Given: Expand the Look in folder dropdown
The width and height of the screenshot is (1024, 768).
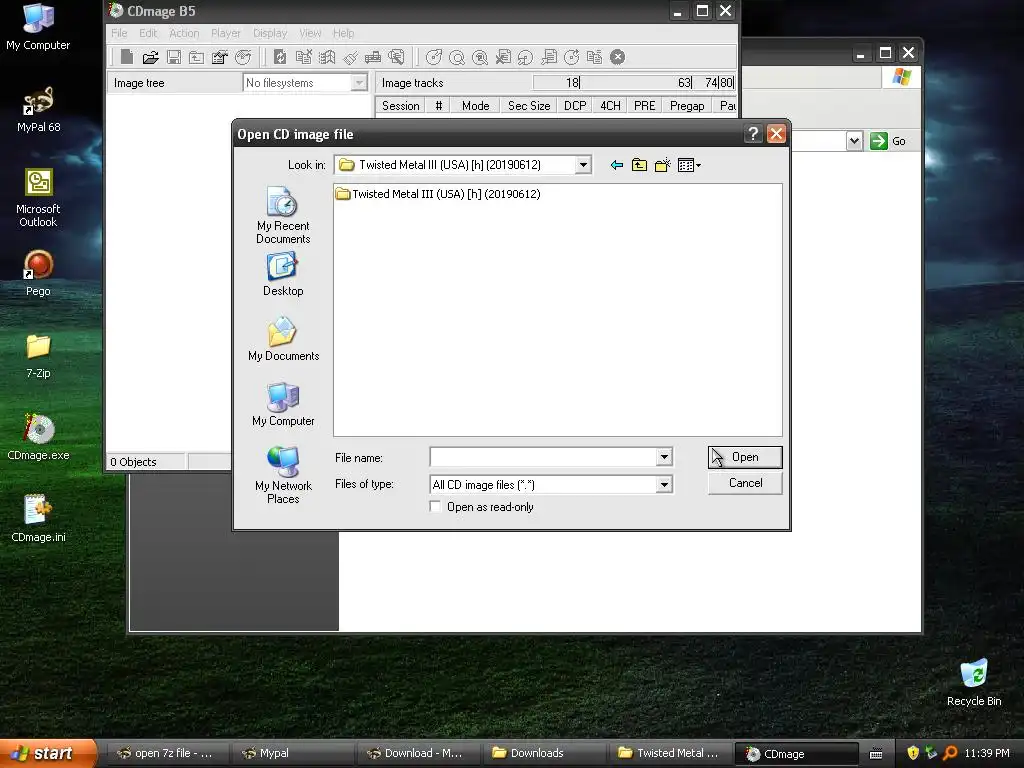Looking at the screenshot, I should pos(583,165).
